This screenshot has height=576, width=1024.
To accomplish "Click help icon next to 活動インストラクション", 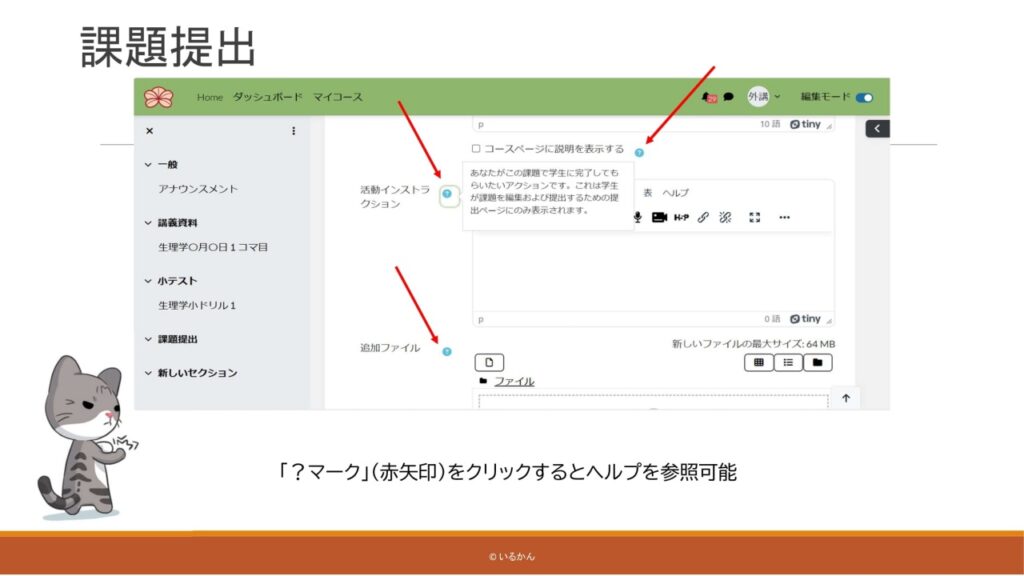I will point(447,194).
